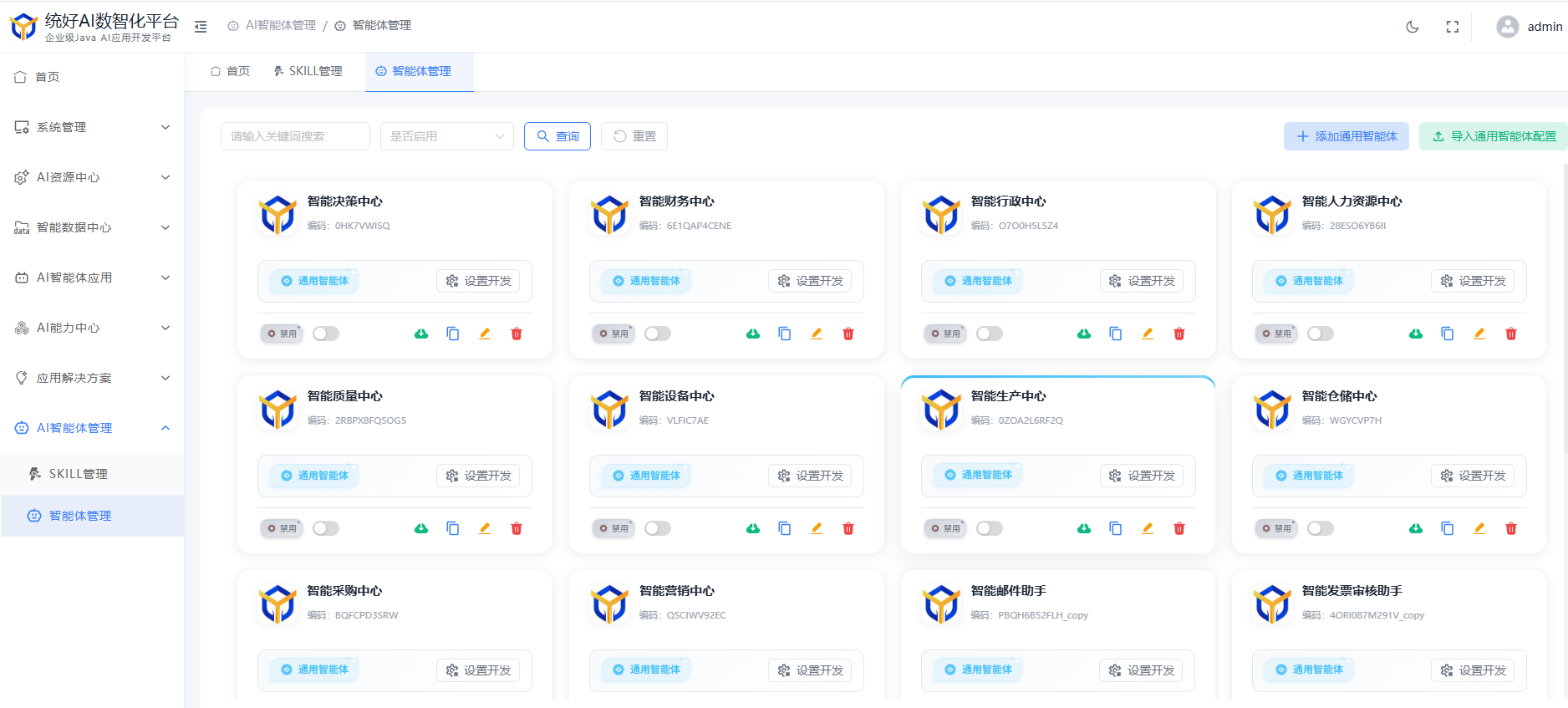Image resolution: width=1568 pixels, height=708 pixels.
Task: Open 设置开发 for 智能发票审核助手
Action: click(x=1473, y=670)
